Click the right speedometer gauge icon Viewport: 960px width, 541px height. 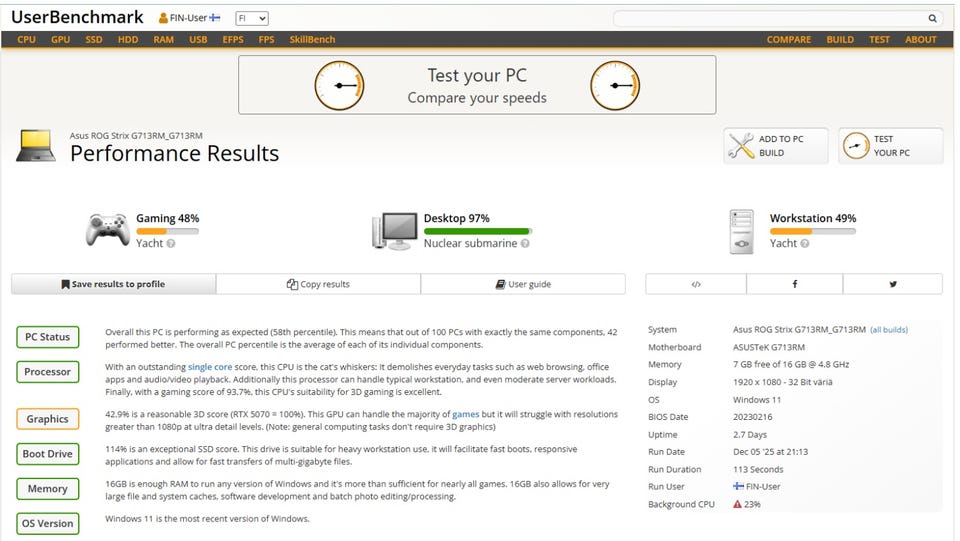(x=615, y=85)
